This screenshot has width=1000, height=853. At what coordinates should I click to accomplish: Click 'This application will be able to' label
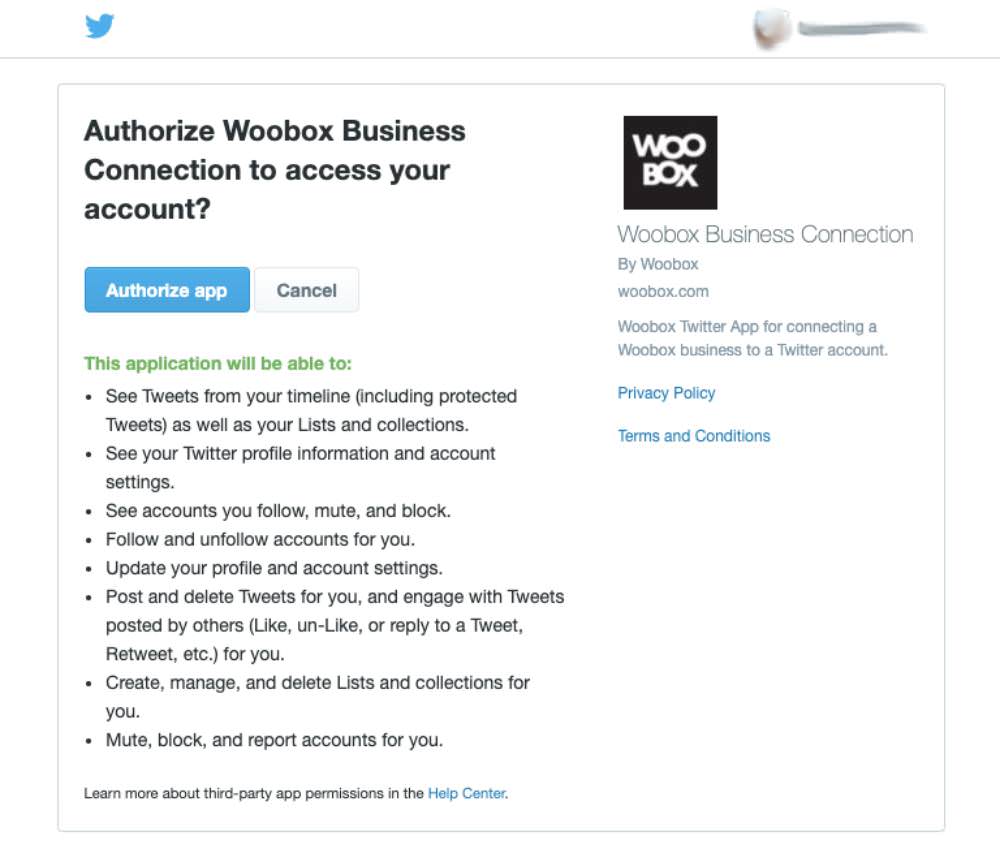tap(218, 363)
